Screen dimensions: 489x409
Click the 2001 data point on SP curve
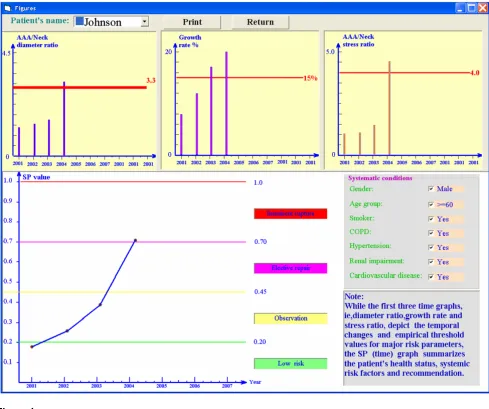point(32,347)
